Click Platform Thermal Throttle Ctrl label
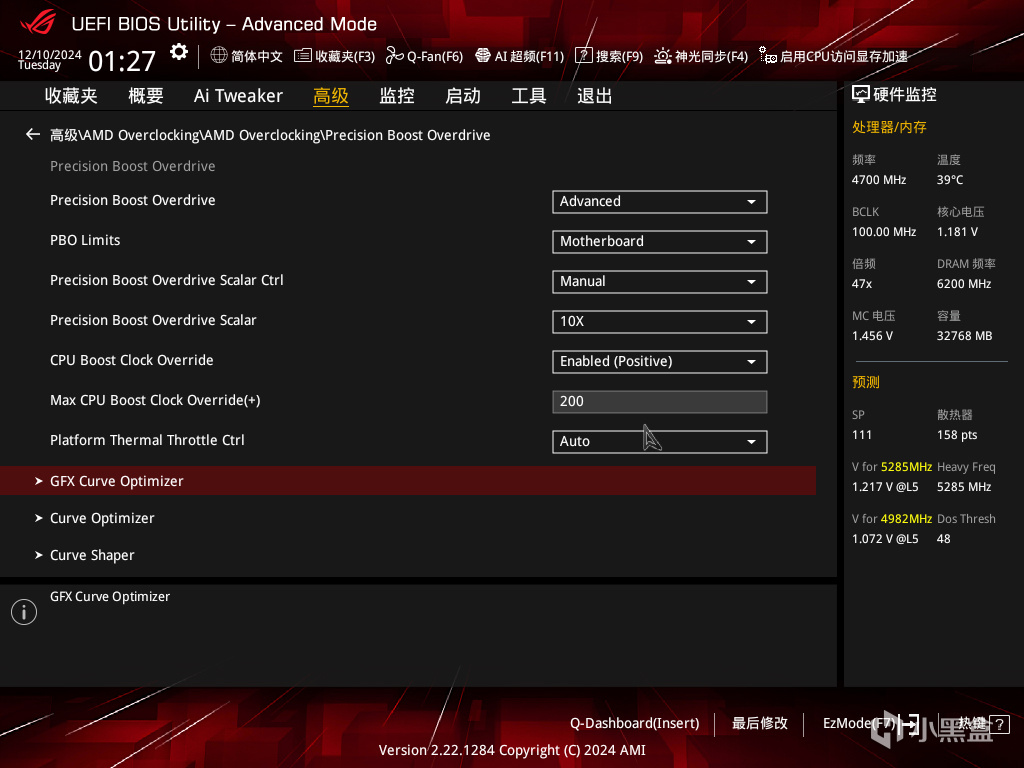 tap(147, 440)
